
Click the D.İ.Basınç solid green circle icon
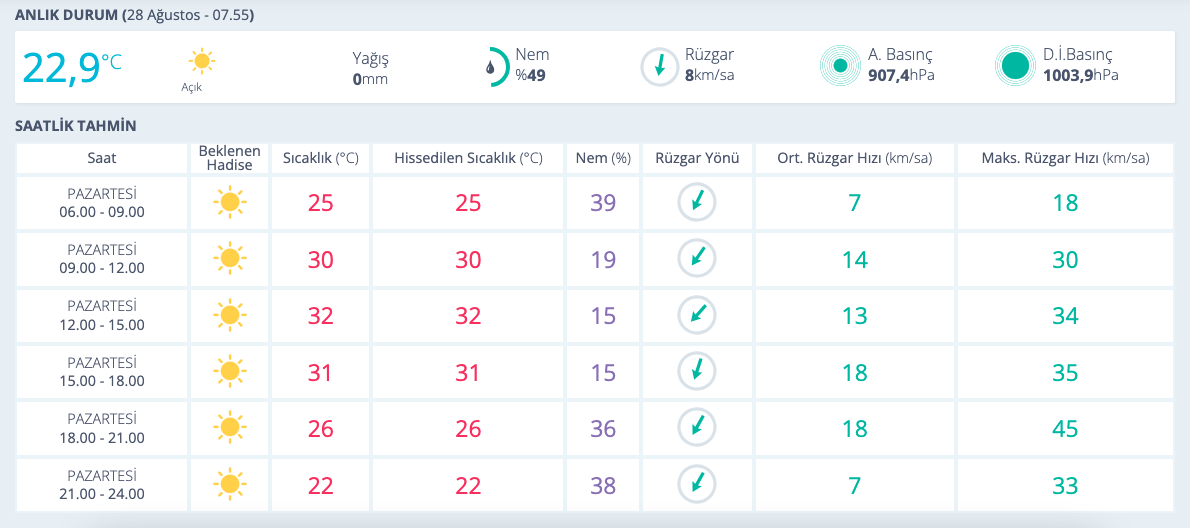tap(1015, 67)
